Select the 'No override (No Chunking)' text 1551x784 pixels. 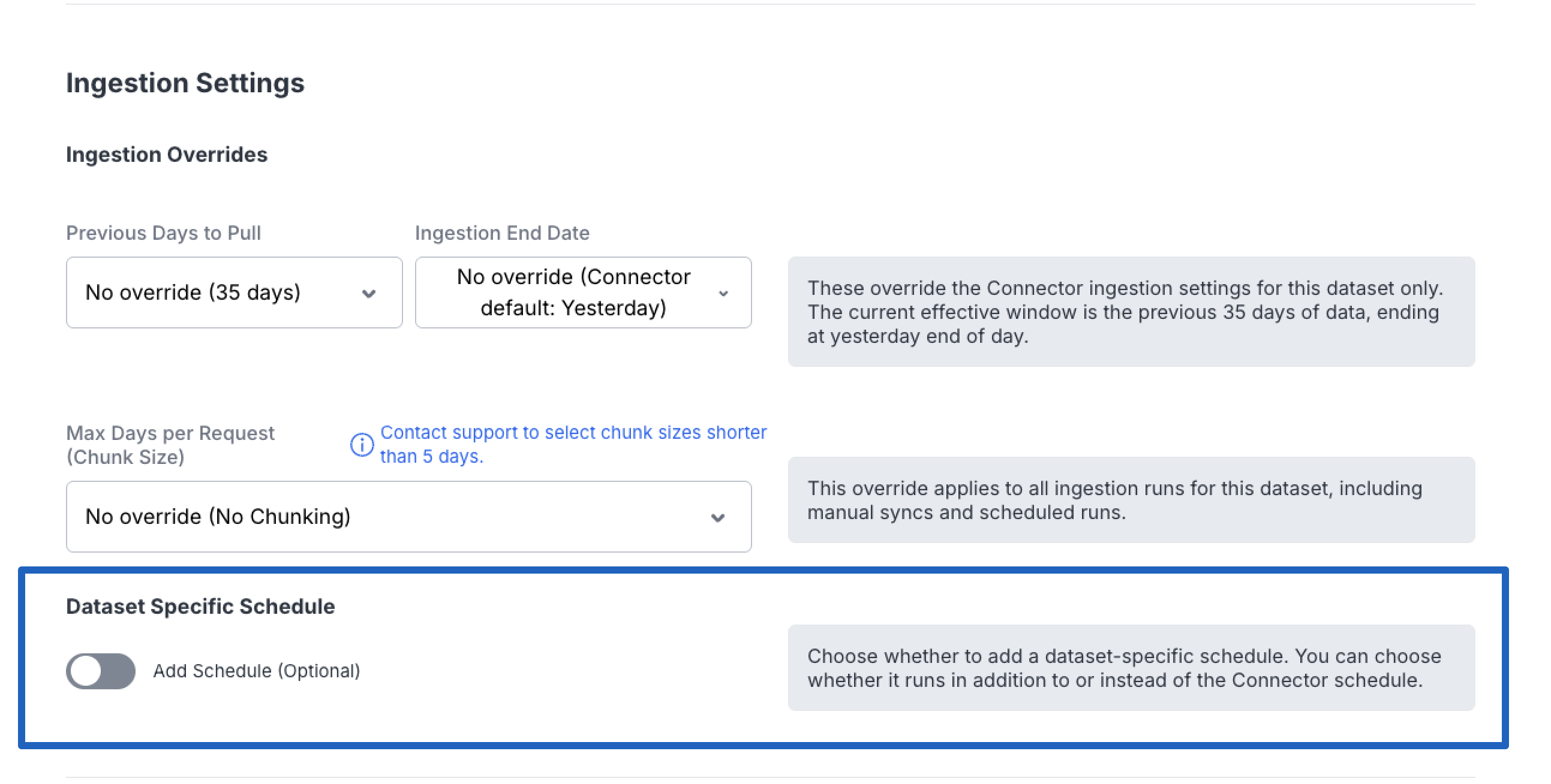click(217, 516)
